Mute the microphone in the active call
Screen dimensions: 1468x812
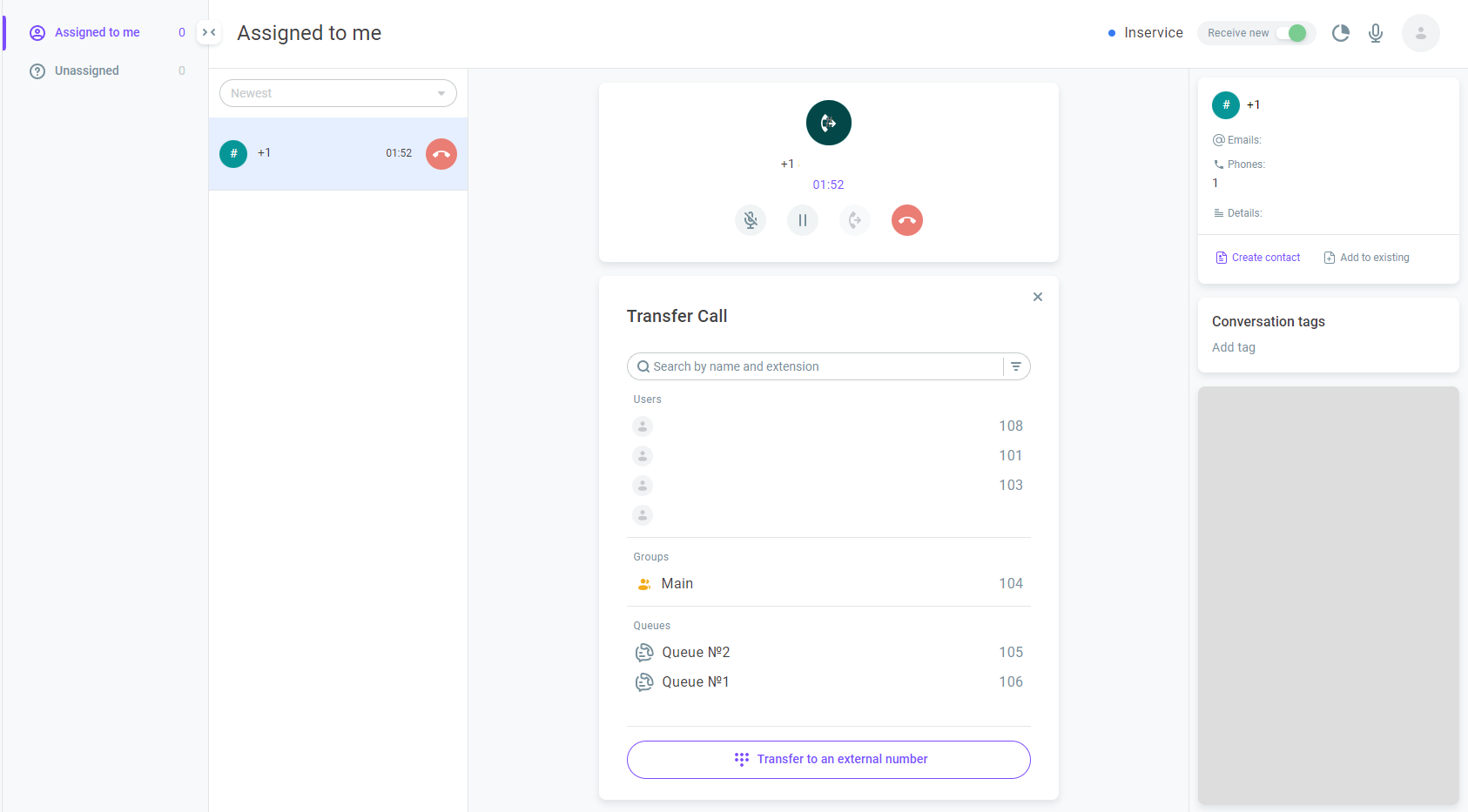[751, 220]
